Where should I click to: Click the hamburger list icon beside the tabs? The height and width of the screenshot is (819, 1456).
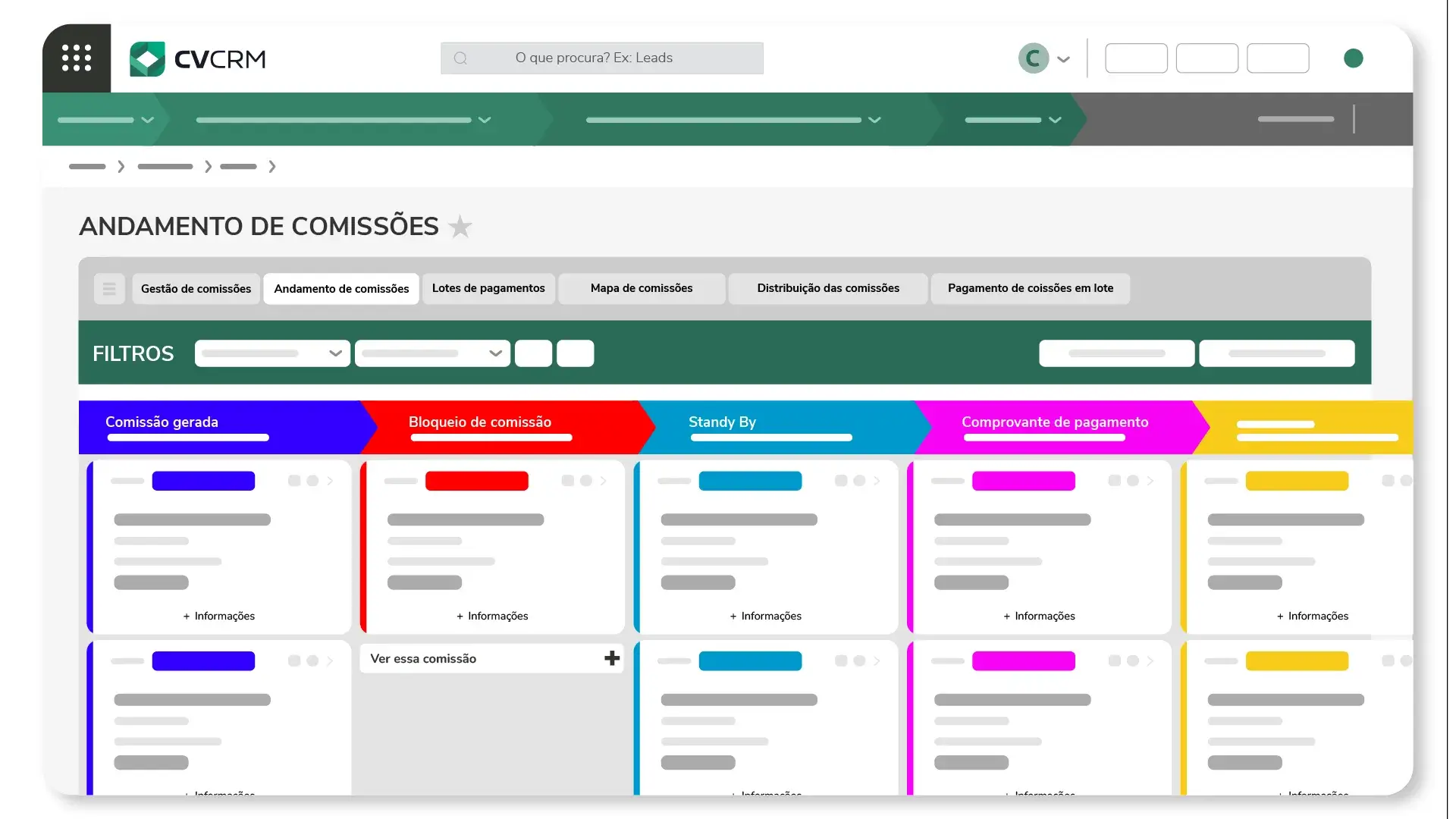(x=109, y=289)
